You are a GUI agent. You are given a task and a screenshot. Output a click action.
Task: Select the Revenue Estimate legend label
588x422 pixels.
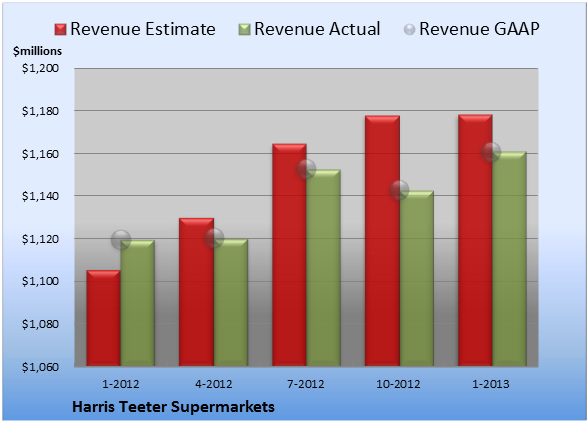pyautogui.click(x=143, y=29)
